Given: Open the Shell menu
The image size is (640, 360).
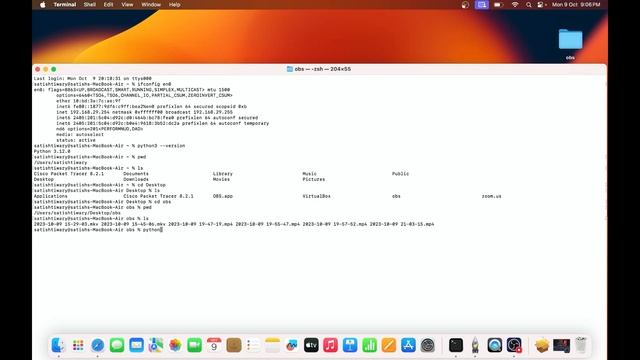Looking at the screenshot, I should (89, 4).
